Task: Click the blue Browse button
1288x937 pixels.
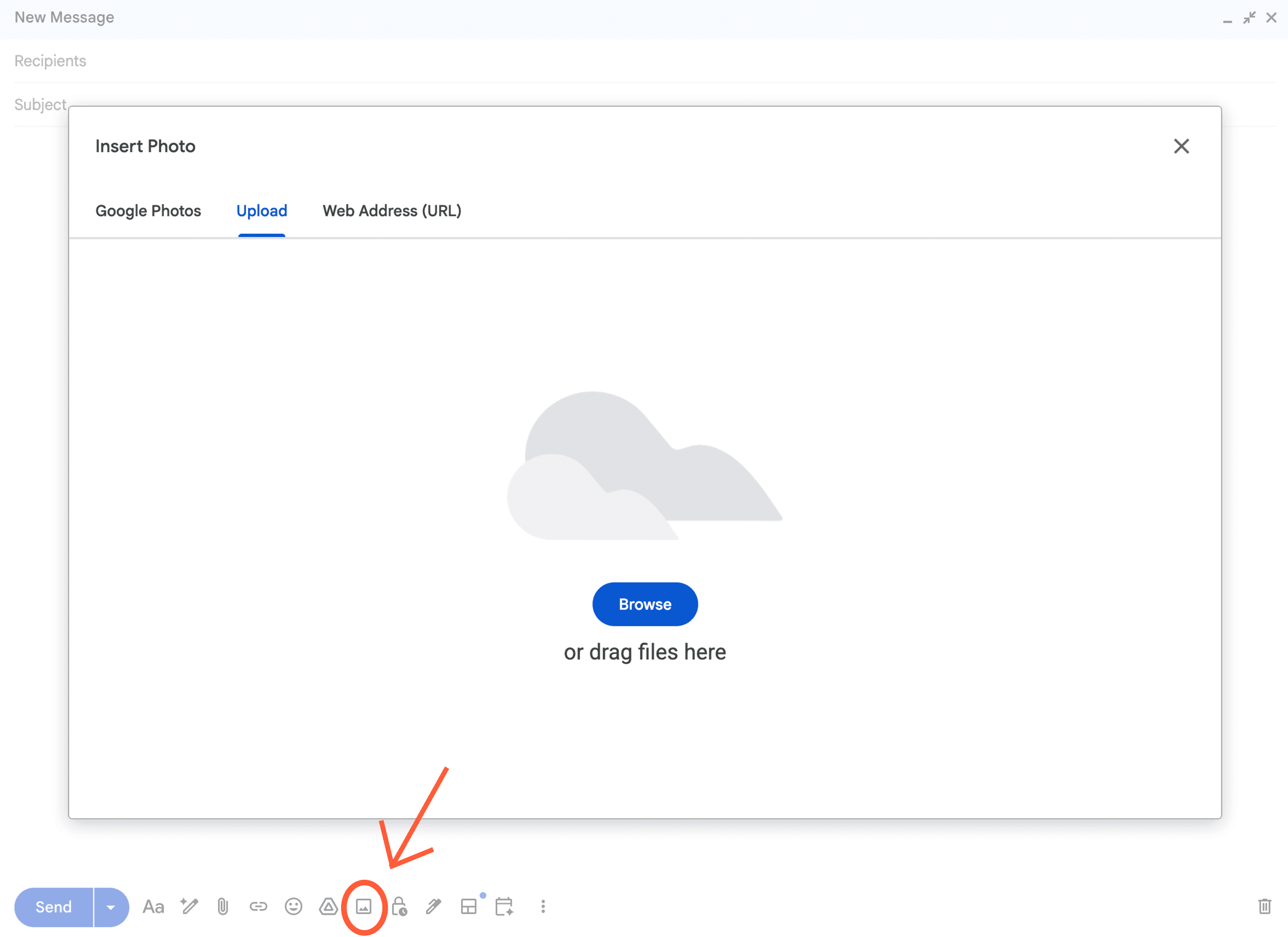Action: (645, 604)
